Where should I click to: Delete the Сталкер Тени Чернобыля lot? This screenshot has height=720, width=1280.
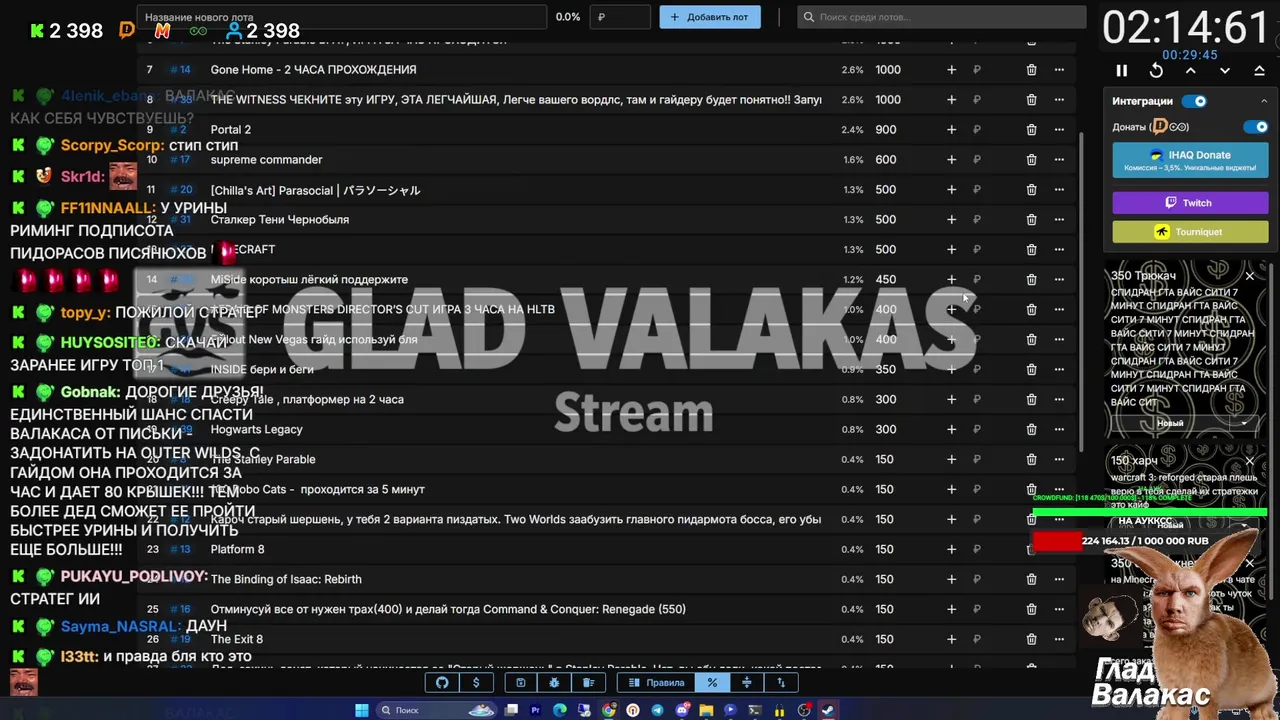1031,220
